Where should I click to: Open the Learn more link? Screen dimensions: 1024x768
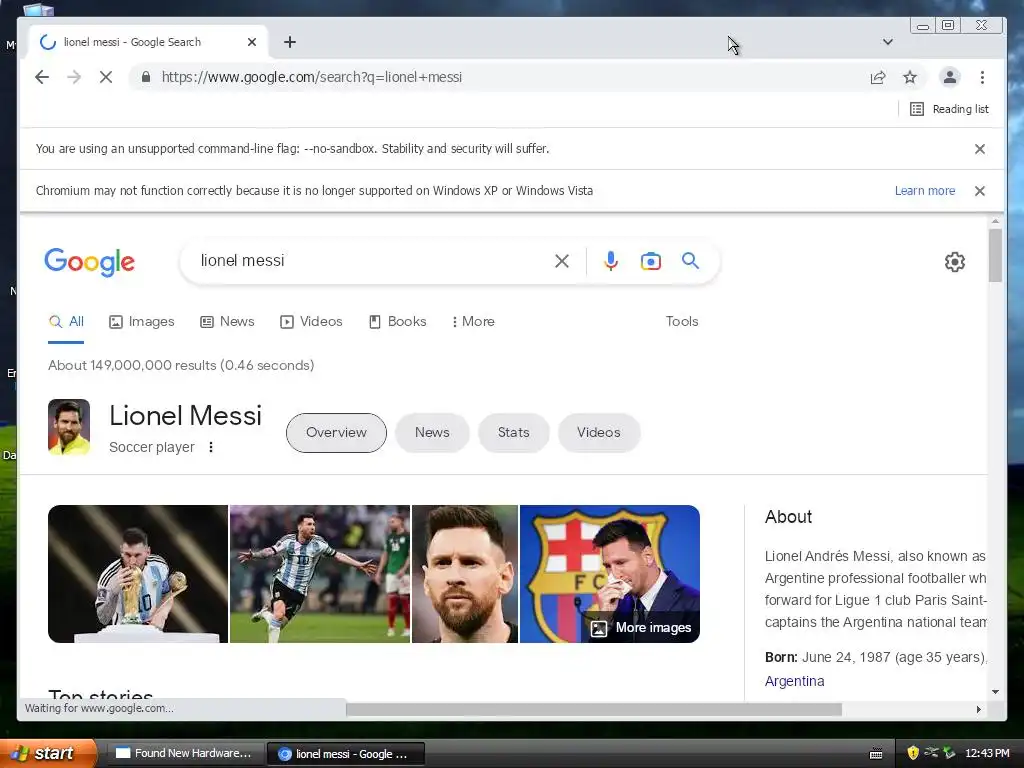pos(925,191)
